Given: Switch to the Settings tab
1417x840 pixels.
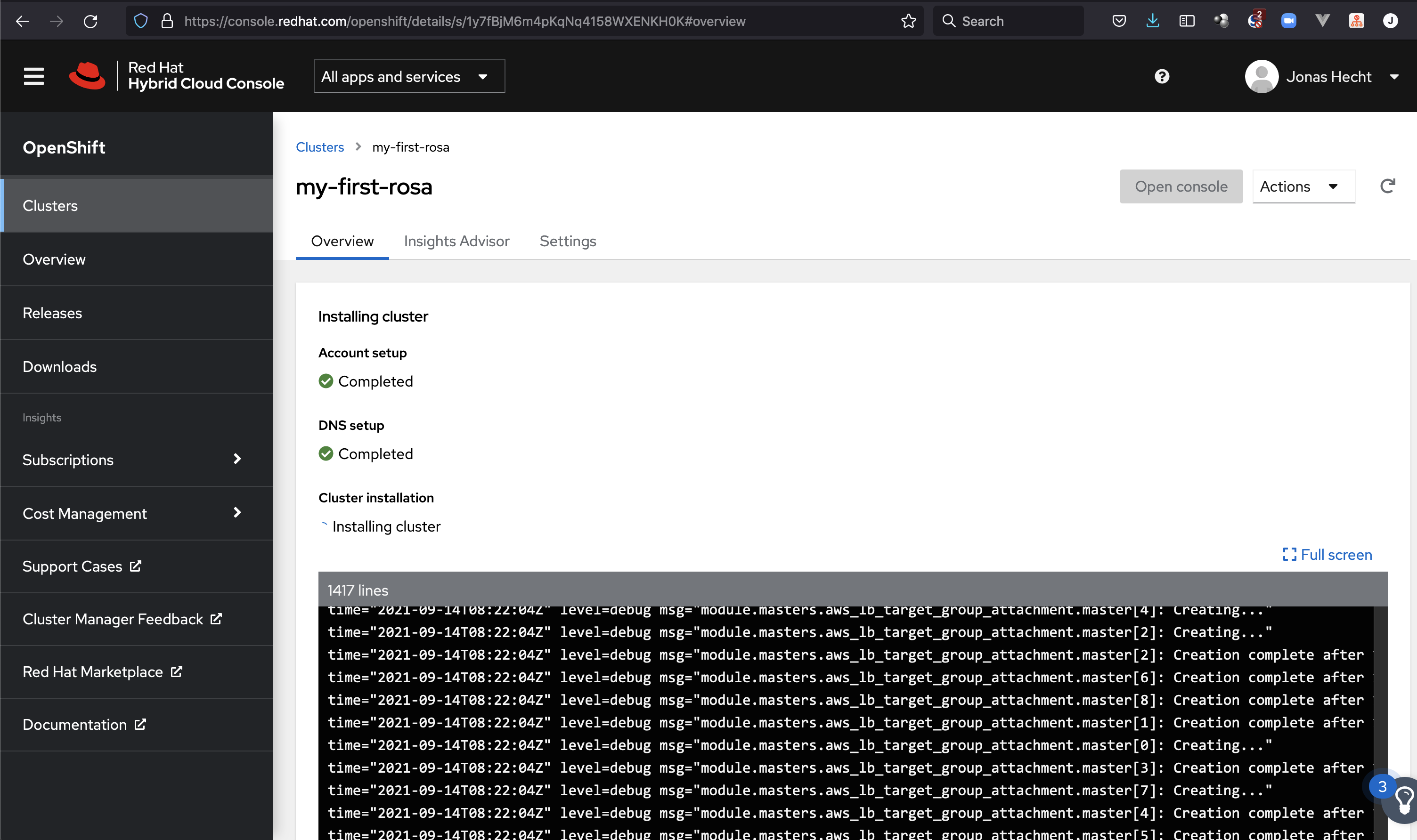Looking at the screenshot, I should pyautogui.click(x=567, y=241).
